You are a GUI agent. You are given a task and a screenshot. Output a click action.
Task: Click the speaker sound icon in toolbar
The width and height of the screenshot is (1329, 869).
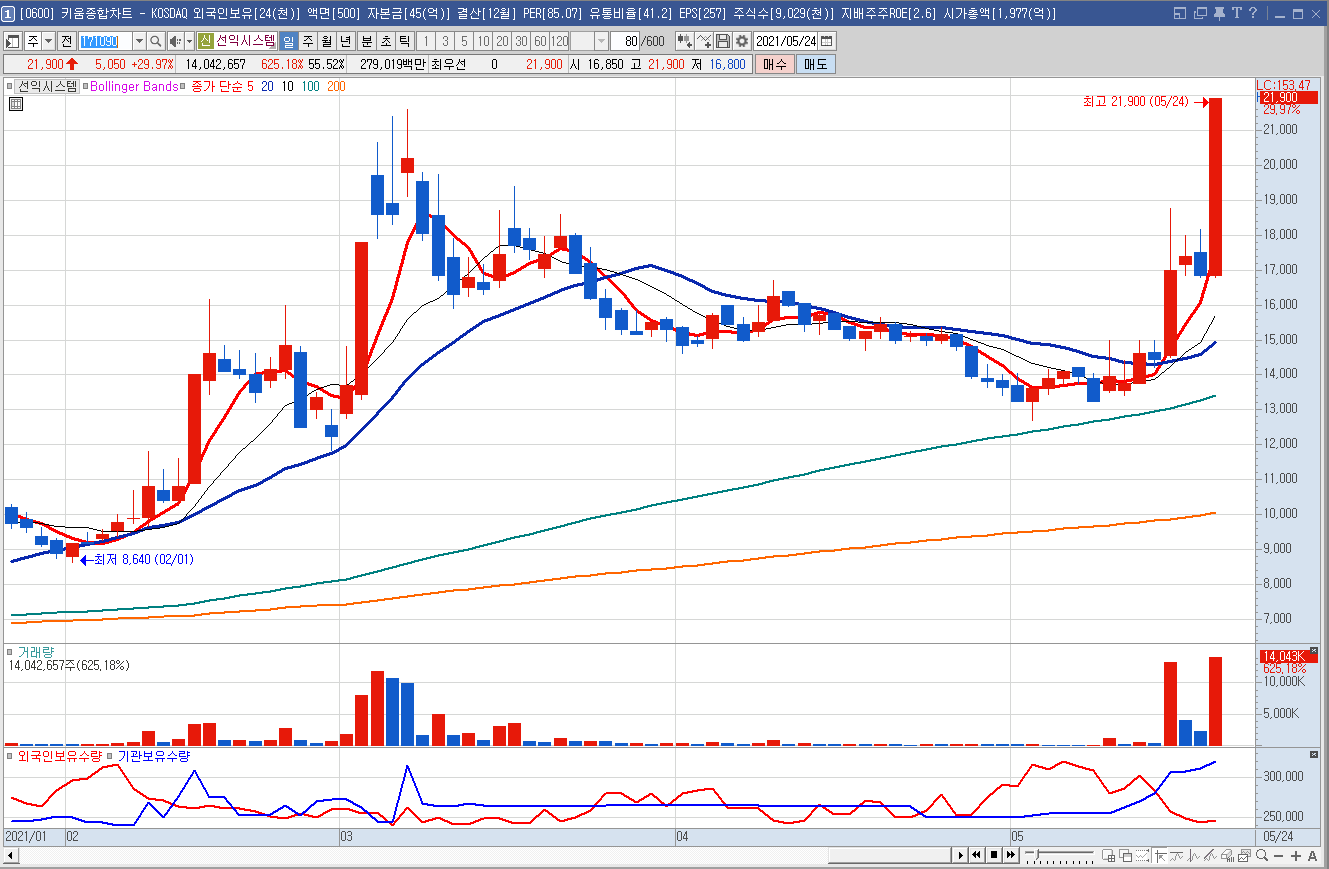(175, 41)
